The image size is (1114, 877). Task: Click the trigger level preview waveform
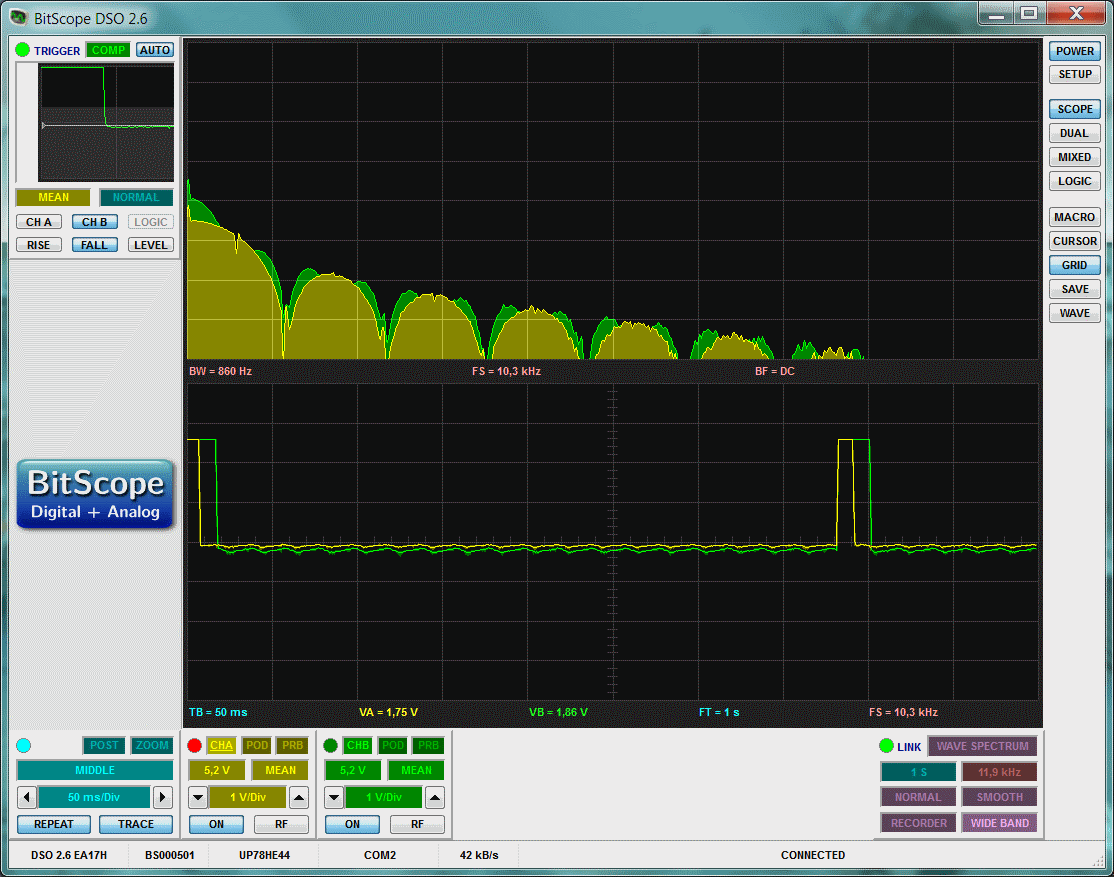click(x=106, y=122)
